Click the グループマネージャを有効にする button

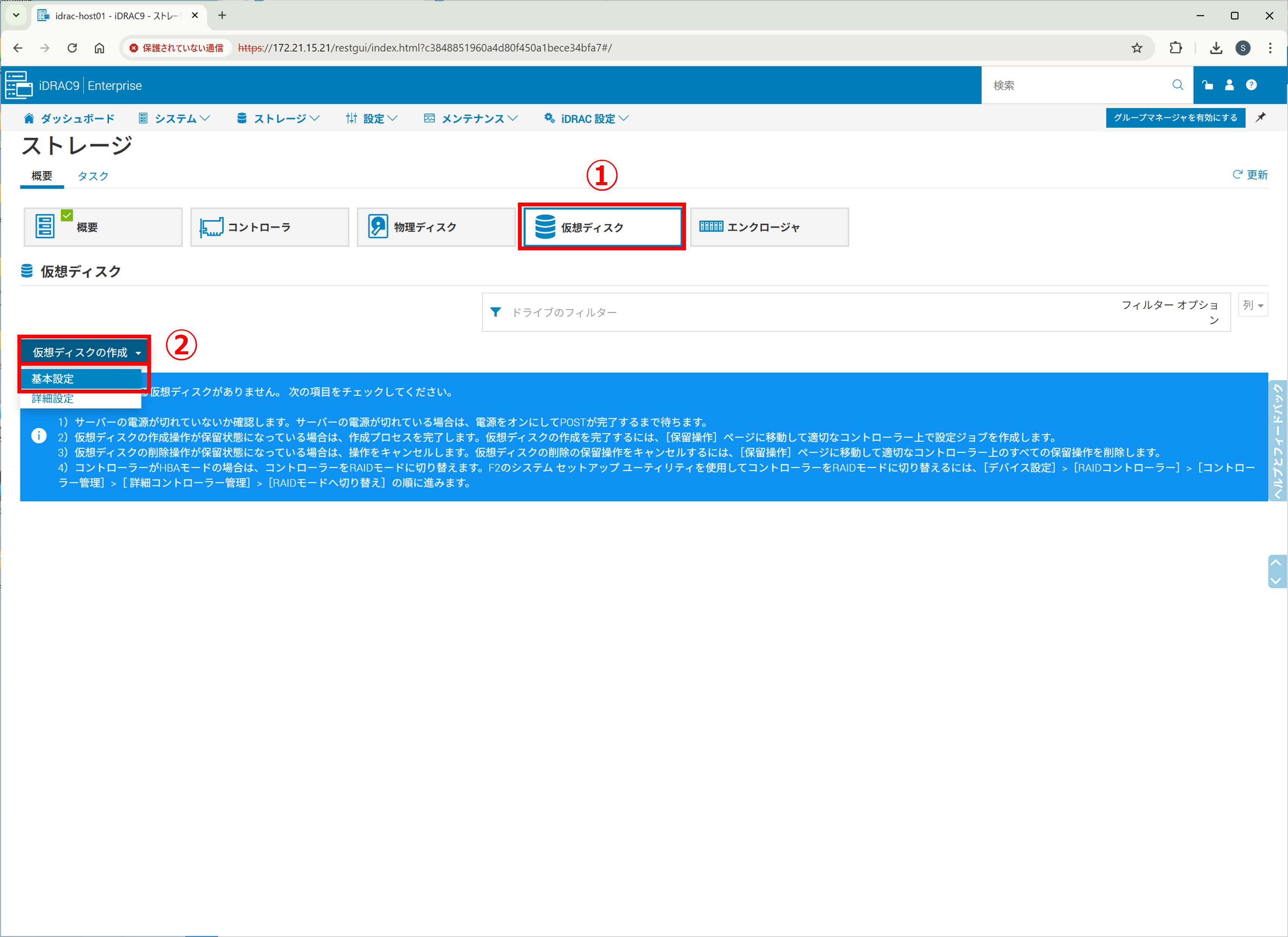[x=1175, y=117]
